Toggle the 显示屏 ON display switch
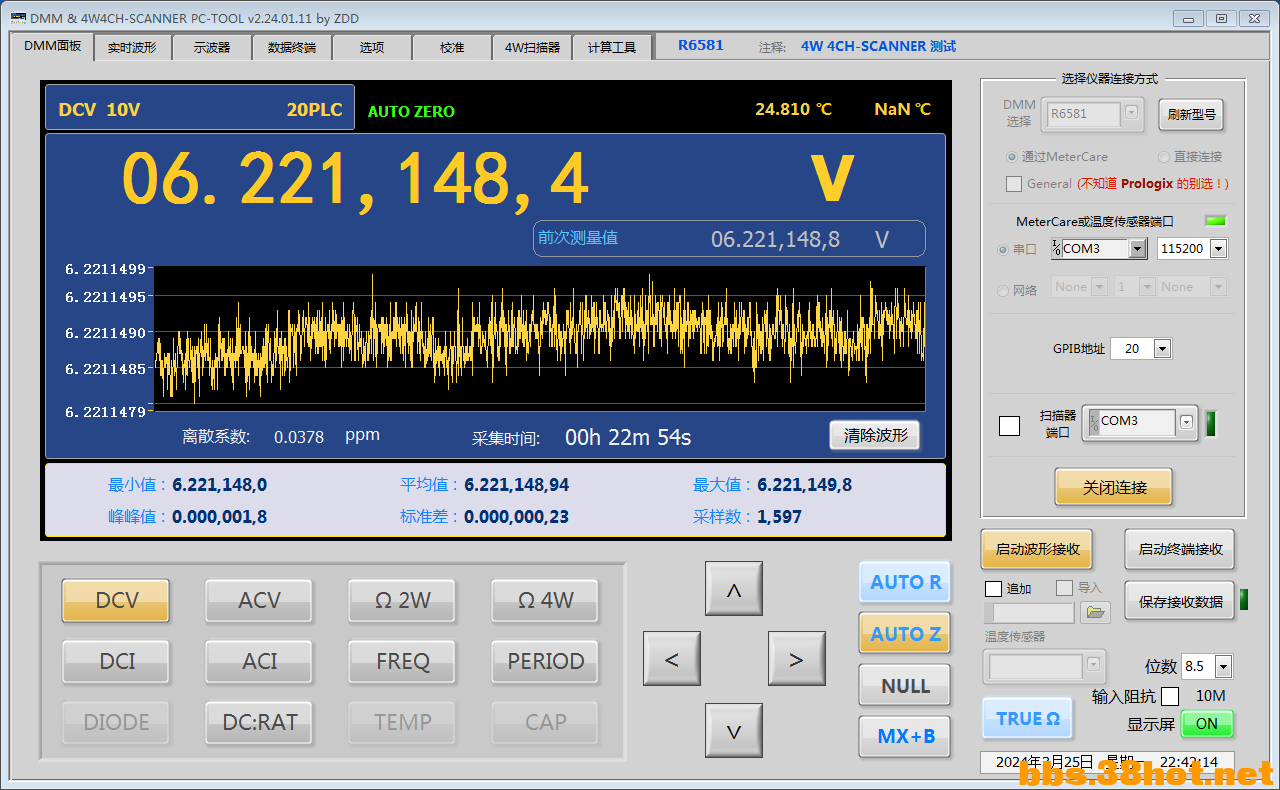The image size is (1280, 790). click(1207, 724)
